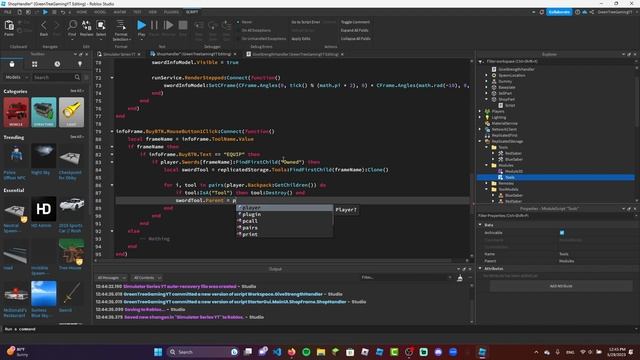
Task: Open Toolbox Recent clock tab
Action: [57, 64]
